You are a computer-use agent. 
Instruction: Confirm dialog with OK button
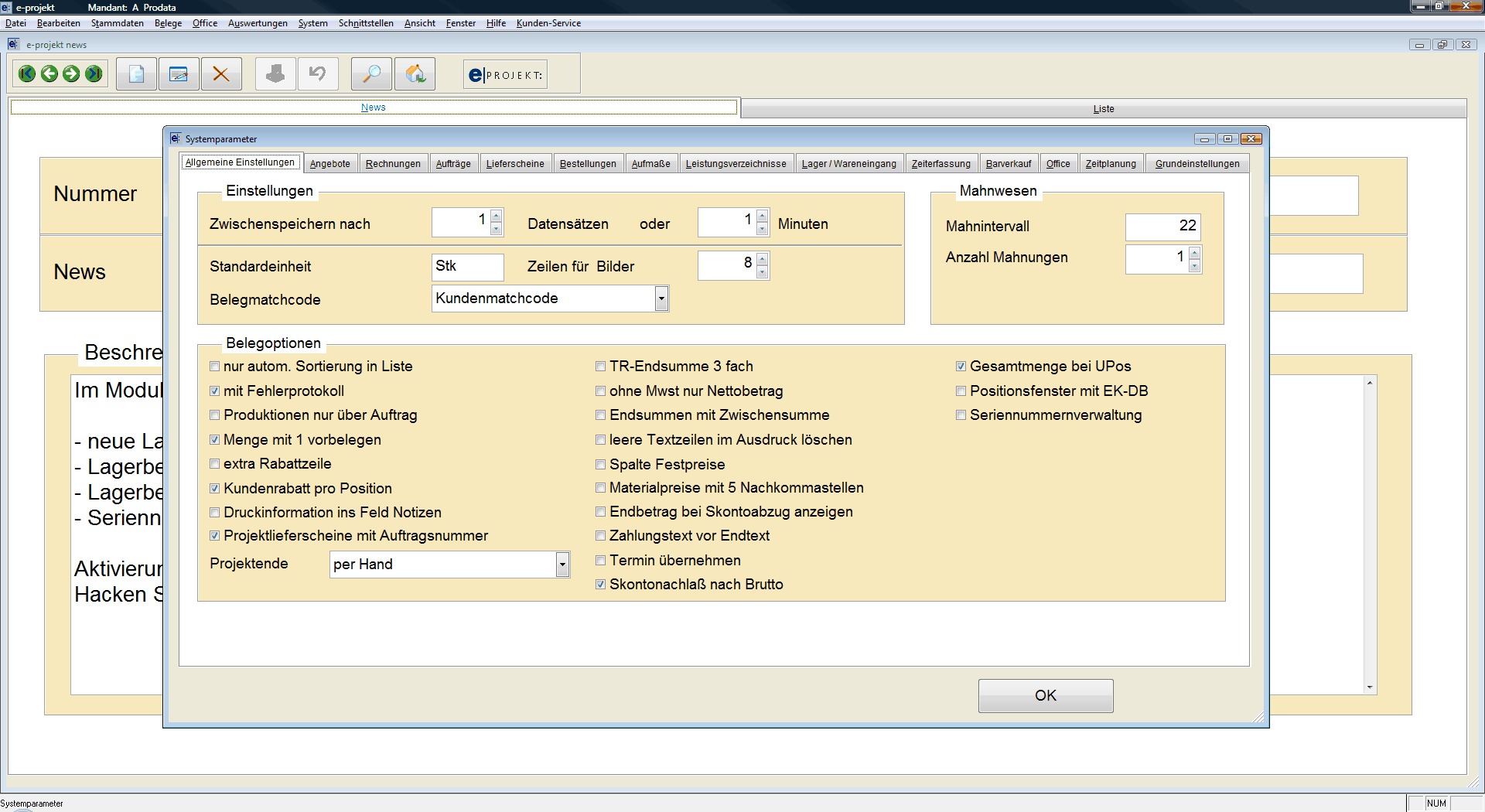pos(1046,695)
